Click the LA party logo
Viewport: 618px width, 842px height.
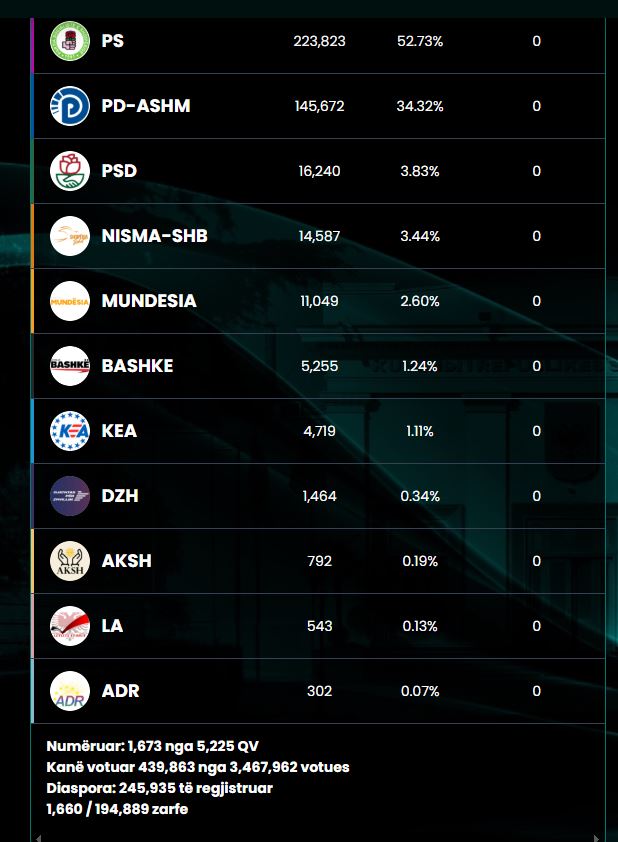[x=70, y=626]
